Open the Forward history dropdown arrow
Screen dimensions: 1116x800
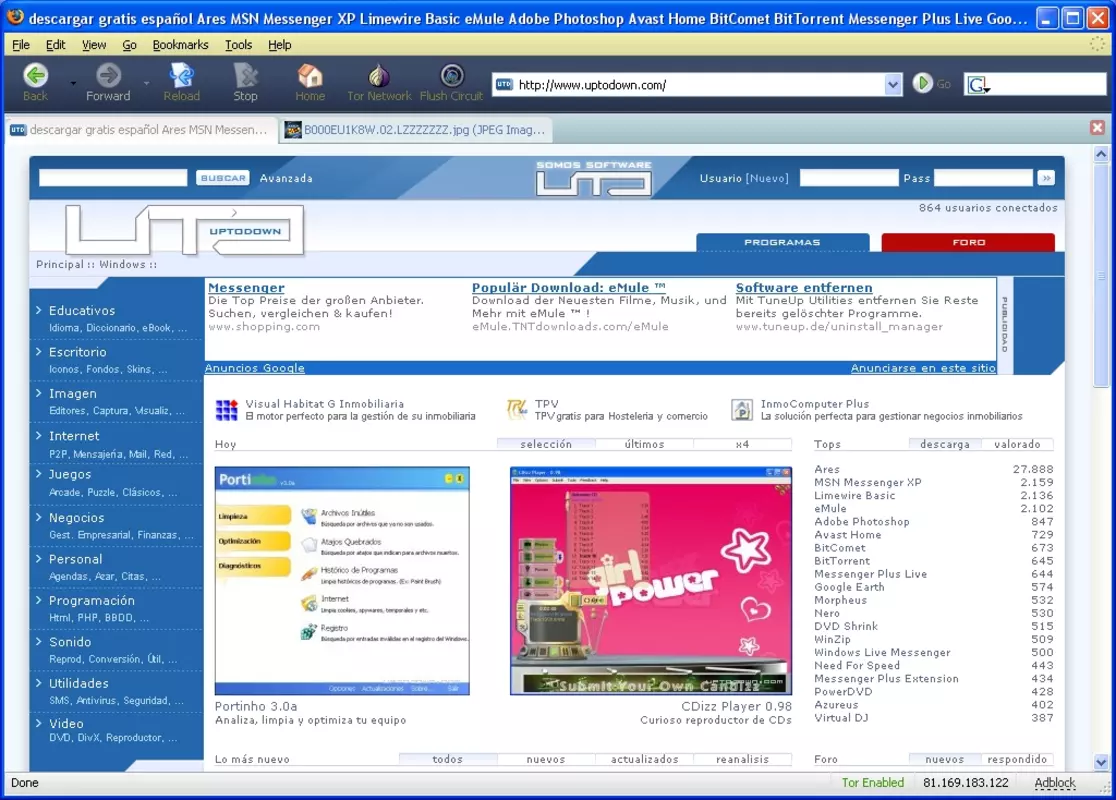point(146,83)
